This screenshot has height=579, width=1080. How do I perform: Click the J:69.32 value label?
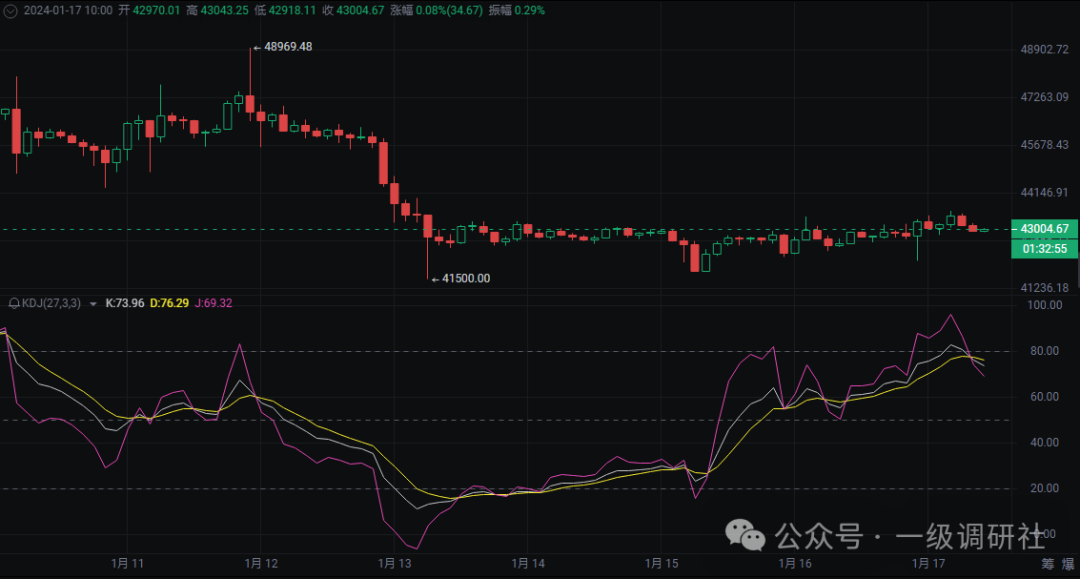pos(214,304)
